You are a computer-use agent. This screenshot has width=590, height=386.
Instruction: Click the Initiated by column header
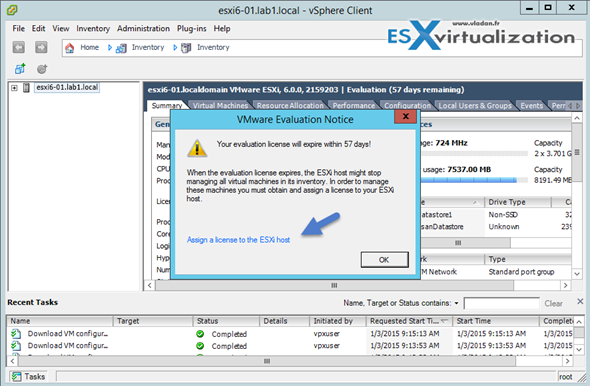coord(338,321)
